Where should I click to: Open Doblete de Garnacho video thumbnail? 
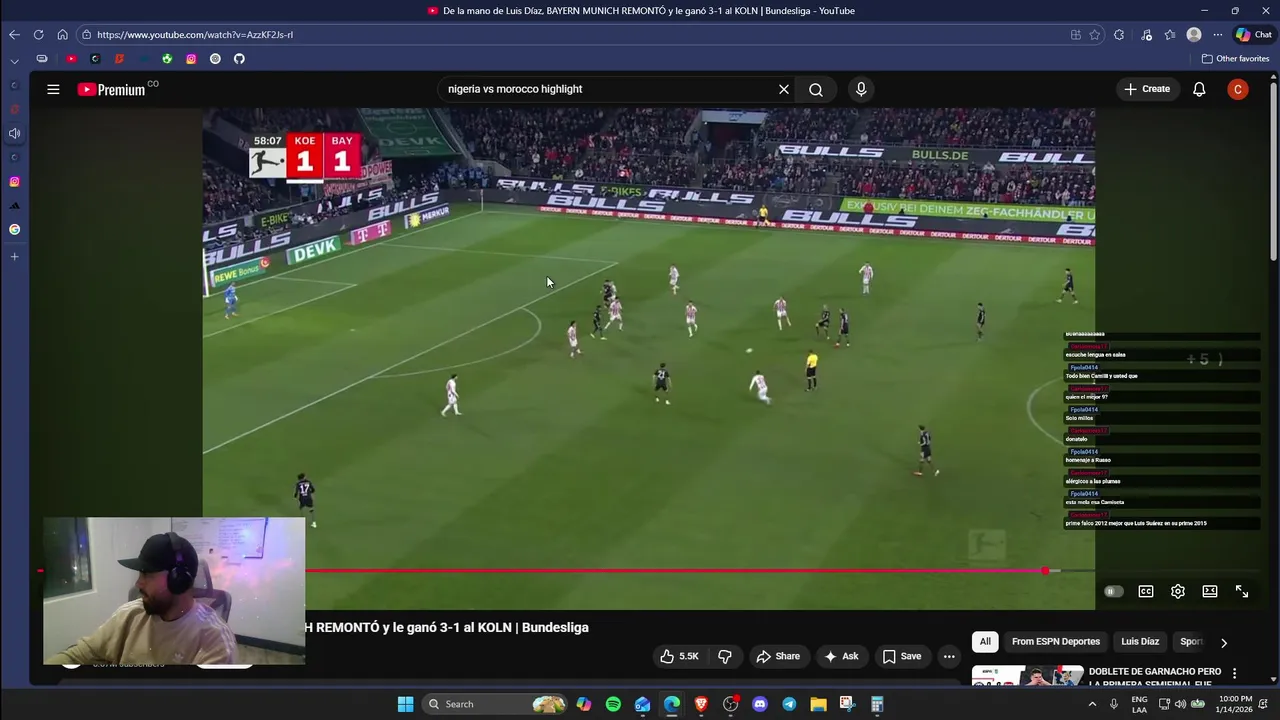(x=1028, y=676)
